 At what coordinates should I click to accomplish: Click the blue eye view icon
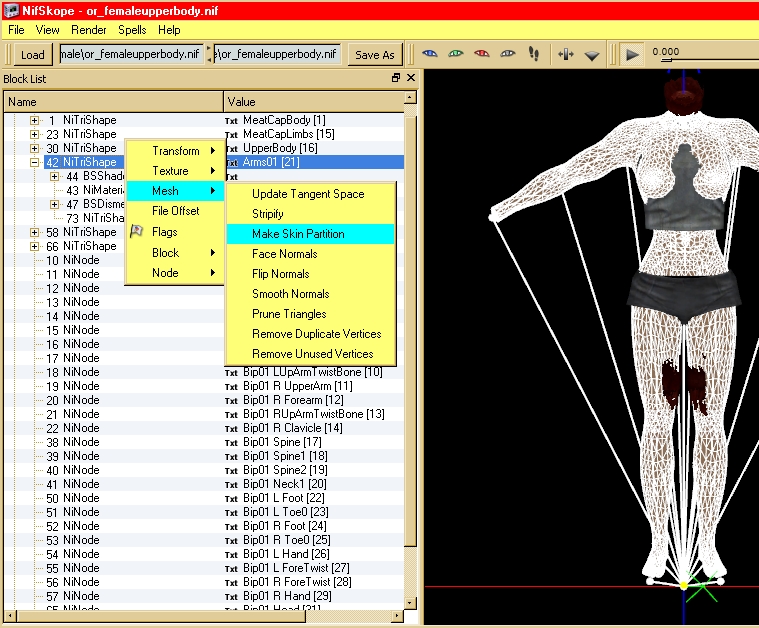tap(430, 54)
